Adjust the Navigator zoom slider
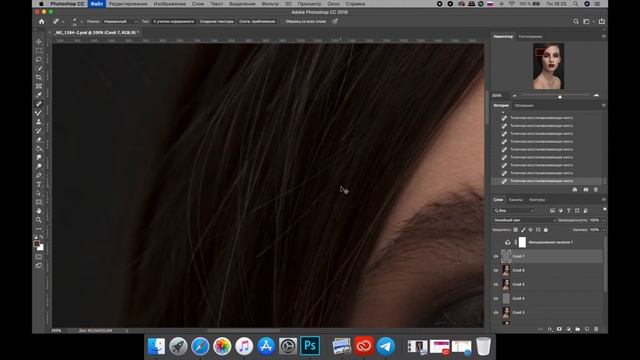The width and height of the screenshot is (640, 360). [x=560, y=96]
